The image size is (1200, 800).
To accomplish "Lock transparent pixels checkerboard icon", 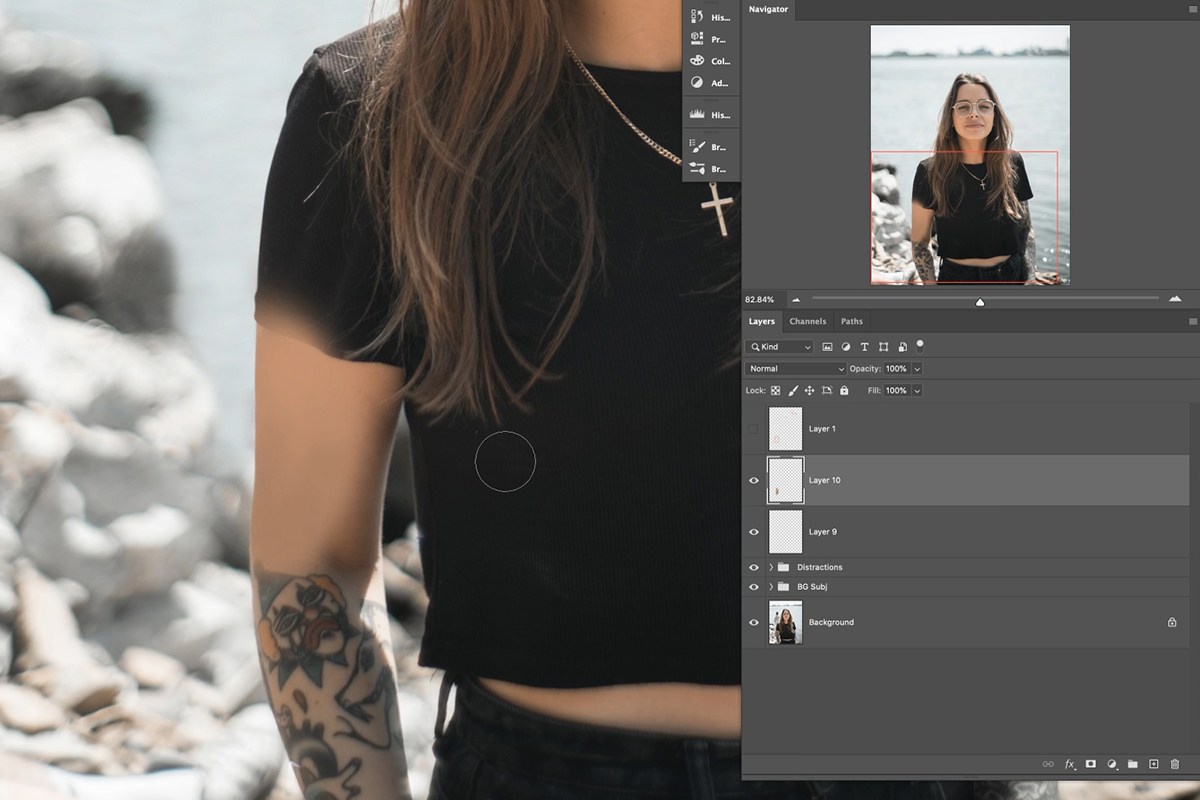I will (x=775, y=391).
